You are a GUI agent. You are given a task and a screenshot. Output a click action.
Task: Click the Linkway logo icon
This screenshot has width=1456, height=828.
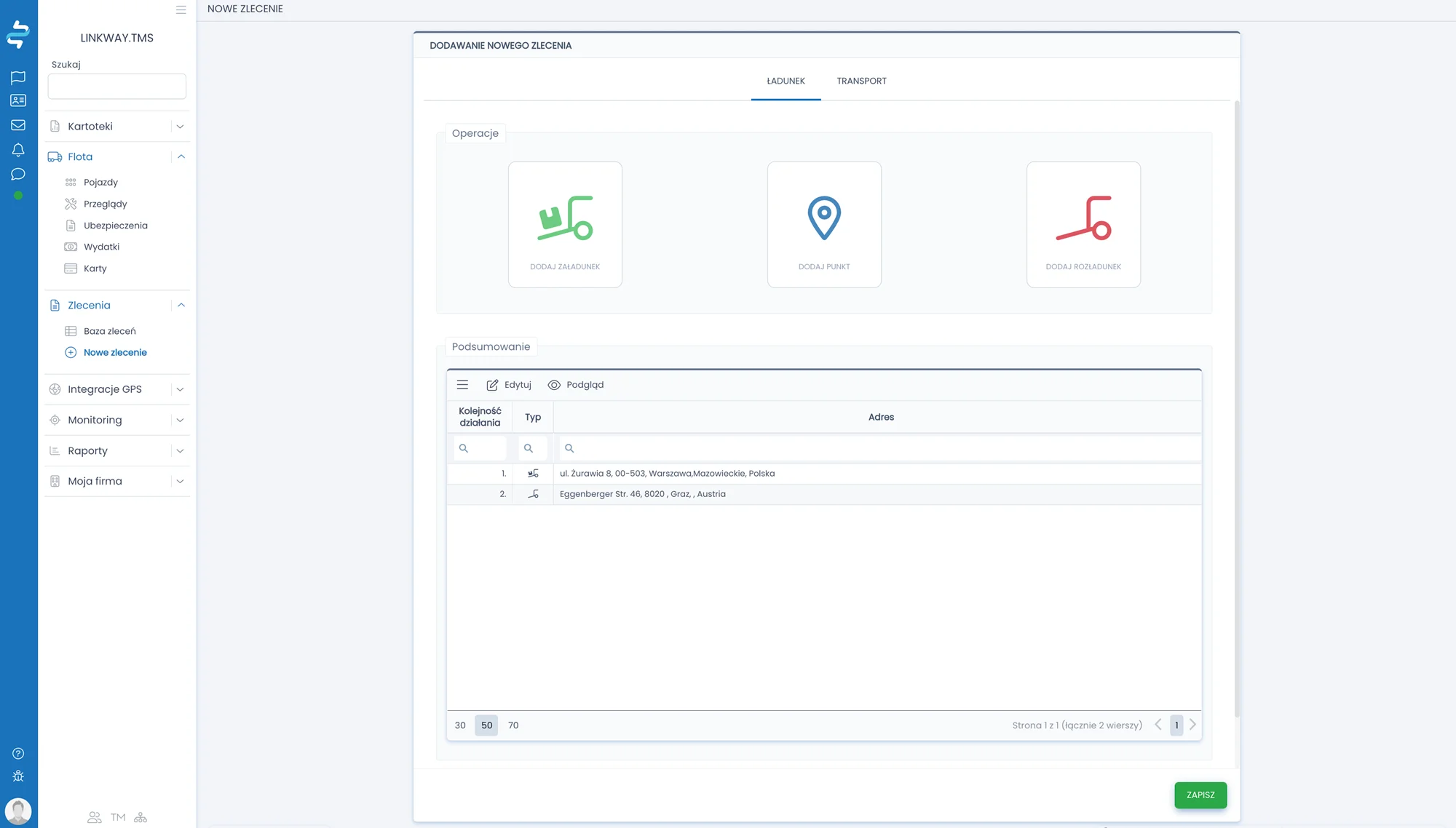18,34
